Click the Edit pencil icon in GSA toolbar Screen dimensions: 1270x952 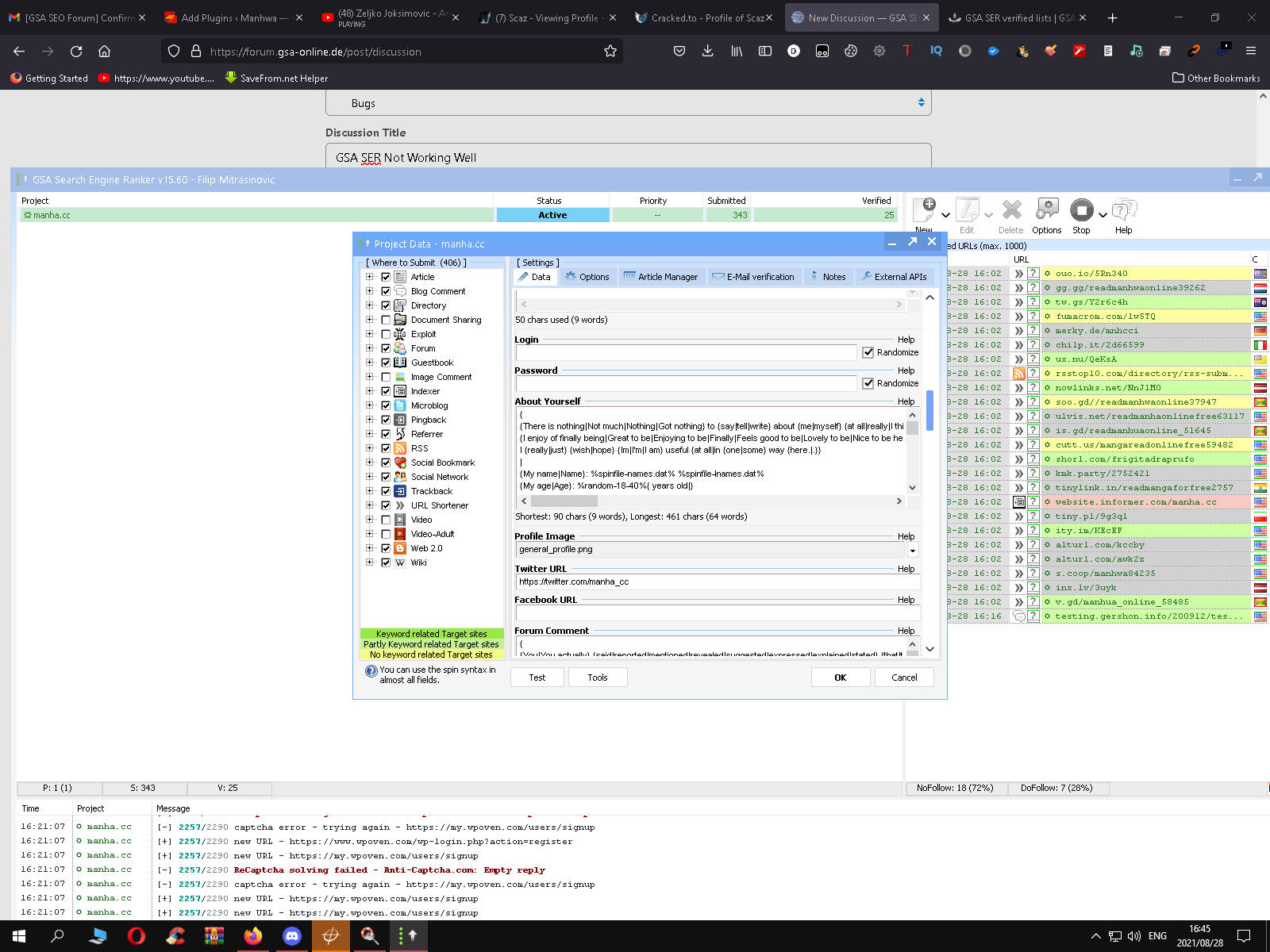(967, 209)
